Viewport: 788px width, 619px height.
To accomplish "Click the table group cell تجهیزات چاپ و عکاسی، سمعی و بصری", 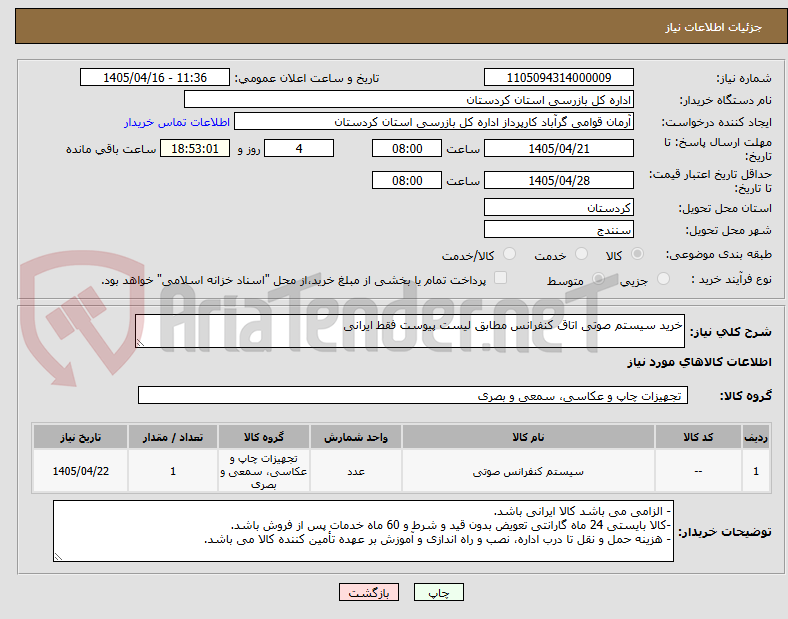I will (x=264, y=471).
